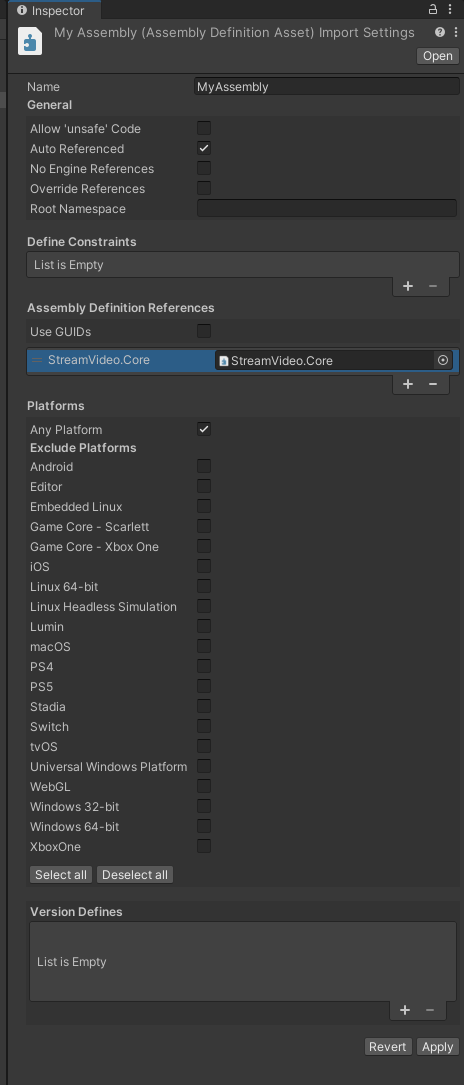This screenshot has width=464, height=1085.
Task: Exclude Game Core - Xbox One platform
Action: (204, 547)
